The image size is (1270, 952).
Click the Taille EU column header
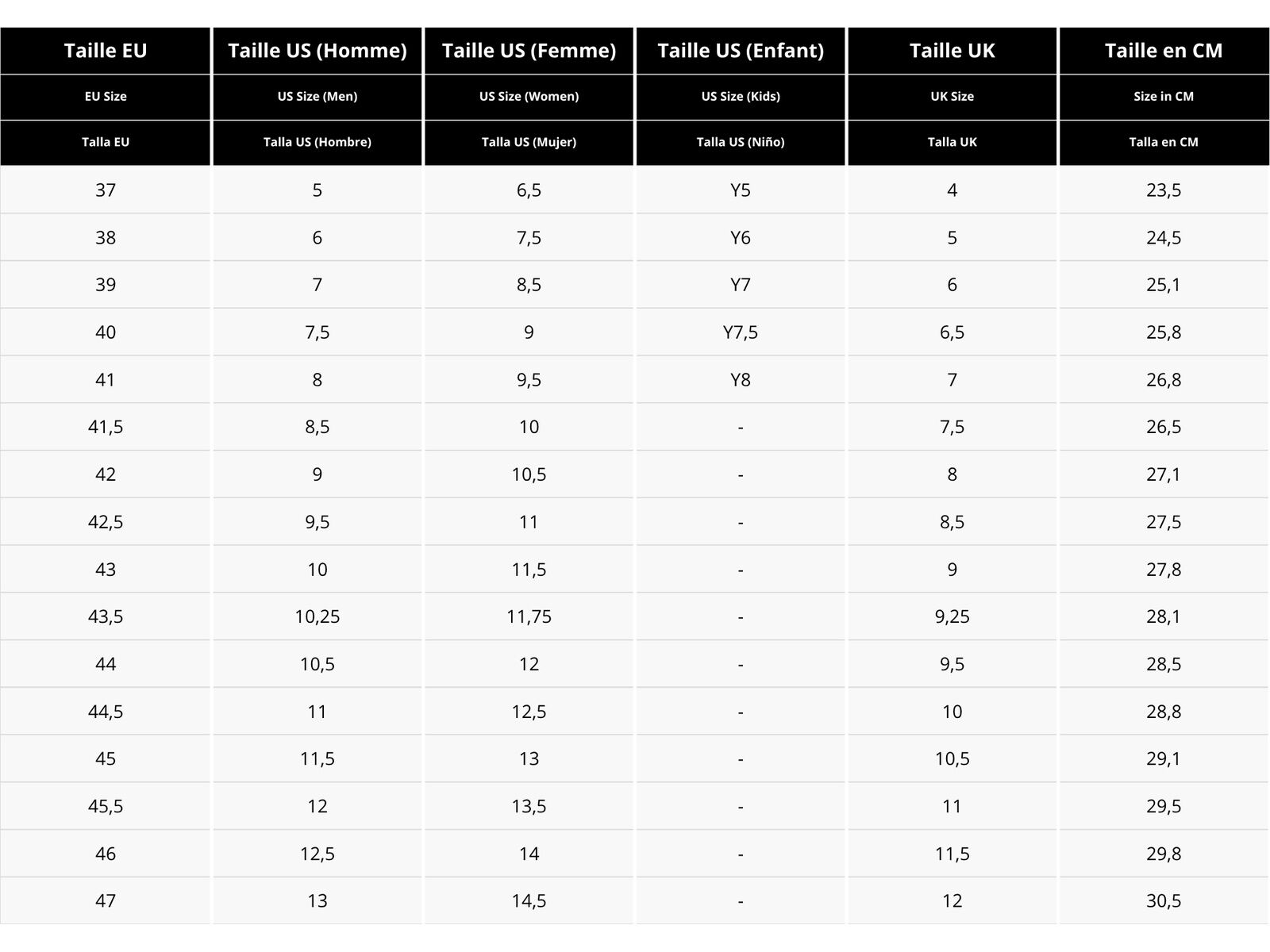click(105, 51)
